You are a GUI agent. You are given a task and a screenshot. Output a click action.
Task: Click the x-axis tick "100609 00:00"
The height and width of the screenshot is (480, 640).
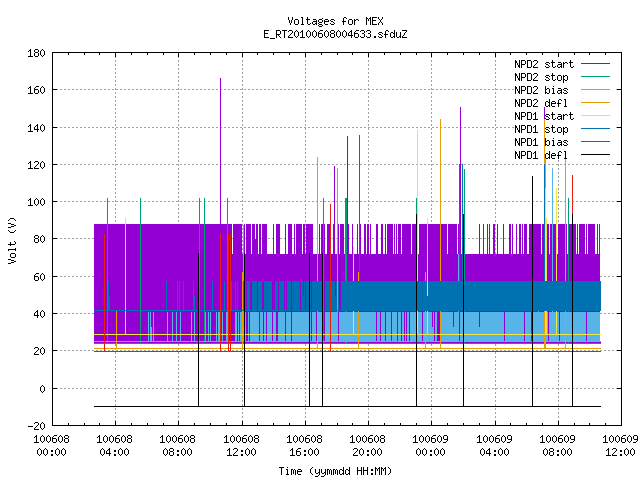[431, 446]
